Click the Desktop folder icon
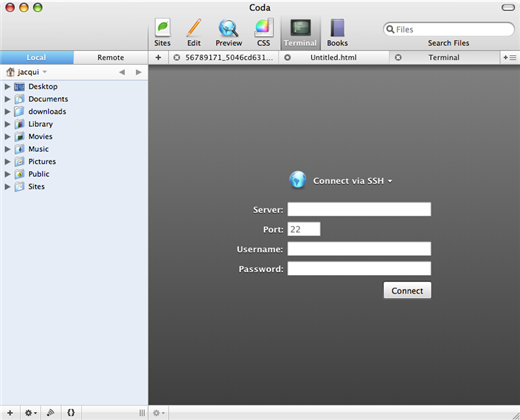This screenshot has height=420, width=520. click(x=19, y=87)
